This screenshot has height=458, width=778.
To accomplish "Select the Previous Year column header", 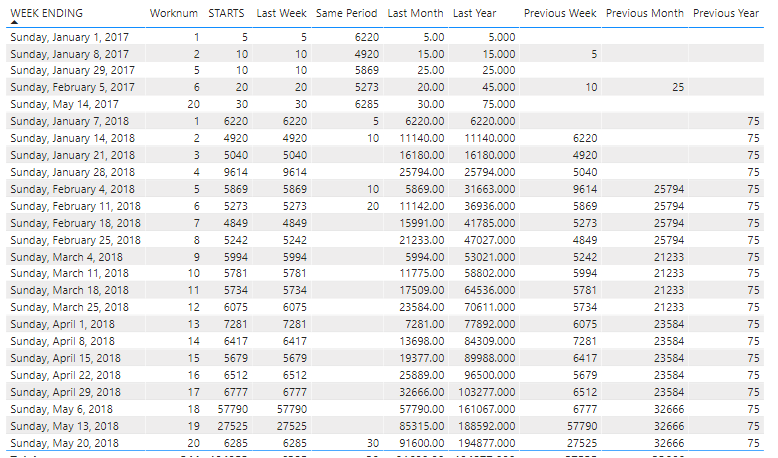I will pyautogui.click(x=726, y=13).
